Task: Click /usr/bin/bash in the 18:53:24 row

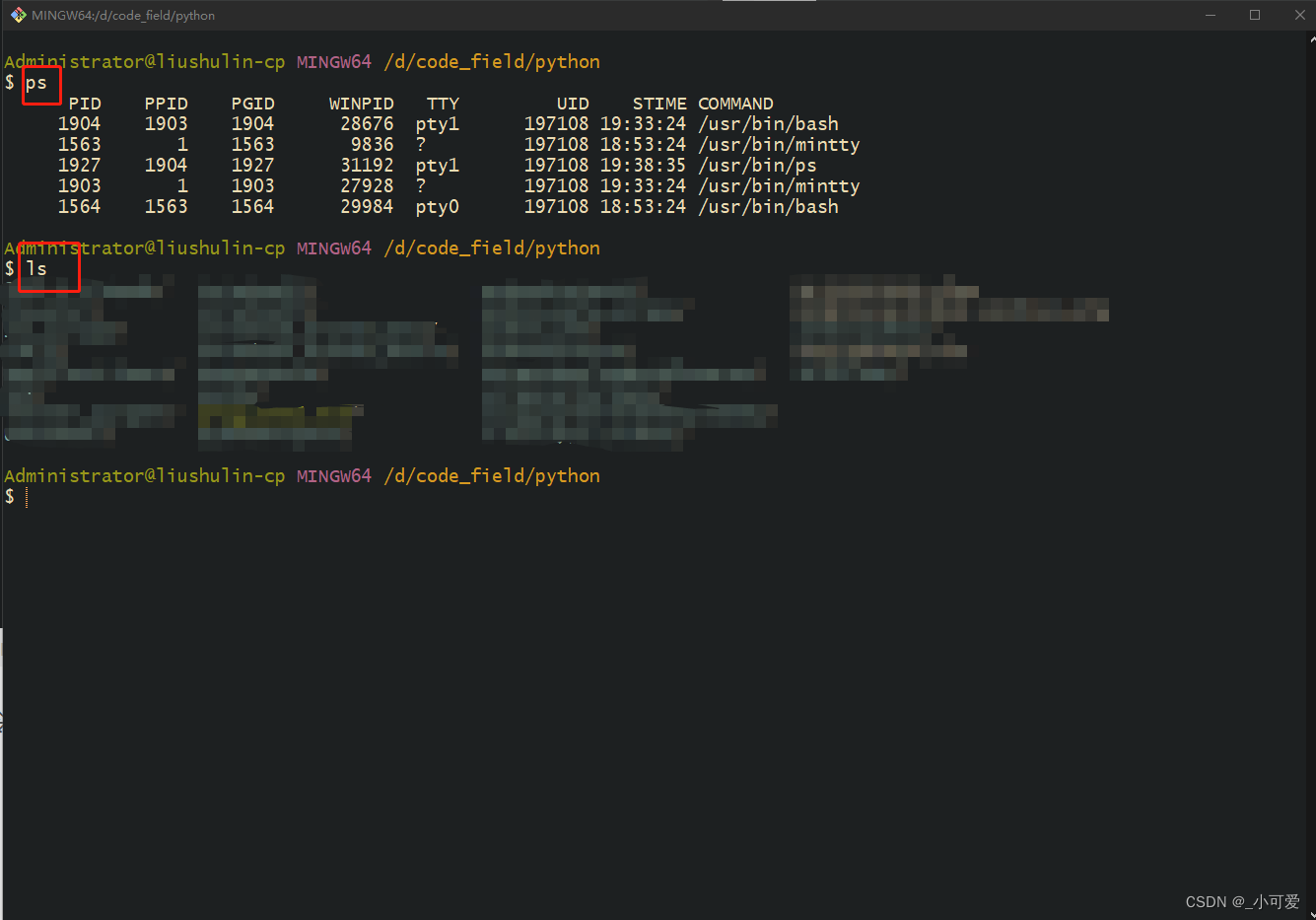Action: click(769, 207)
